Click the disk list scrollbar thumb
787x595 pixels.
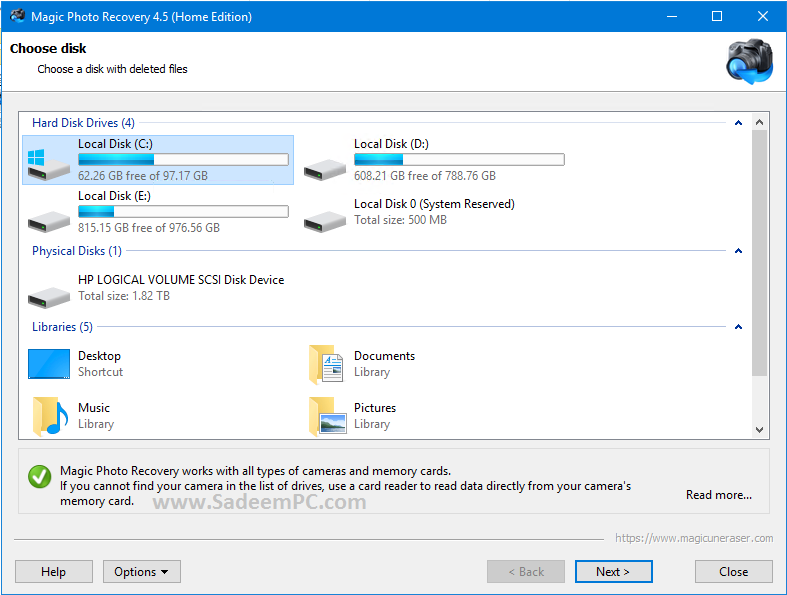coord(759,253)
